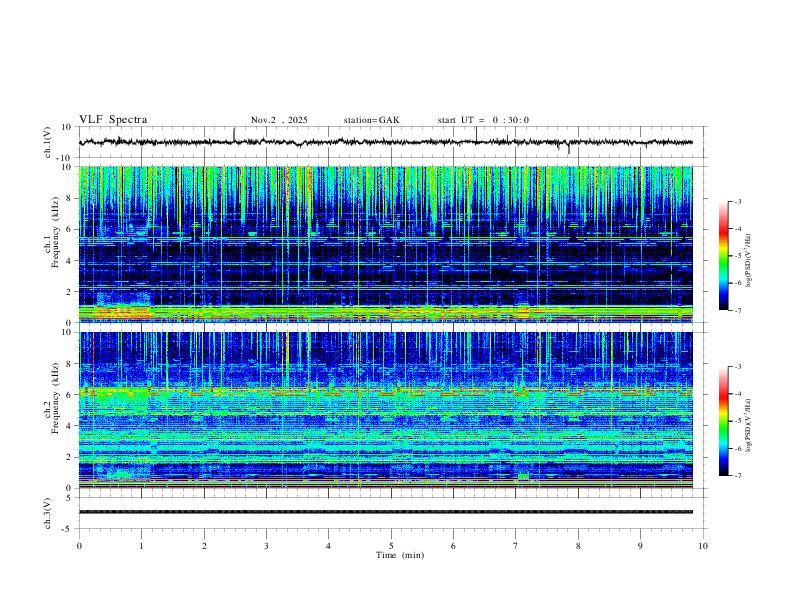Select the date text "Nov.2 , 2025"

(x=279, y=120)
